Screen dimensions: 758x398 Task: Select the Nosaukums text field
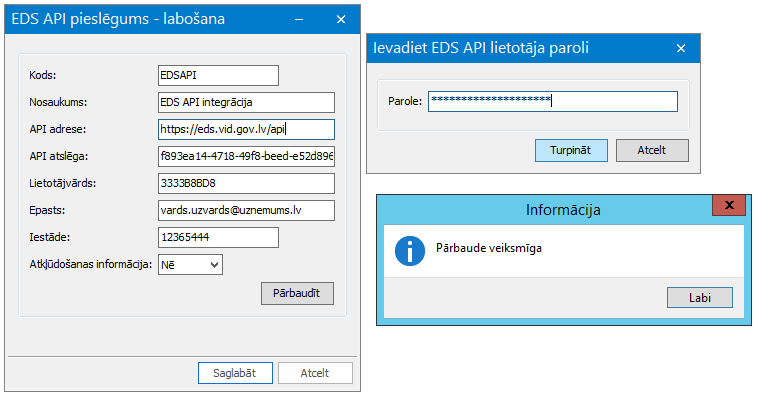[x=247, y=103]
